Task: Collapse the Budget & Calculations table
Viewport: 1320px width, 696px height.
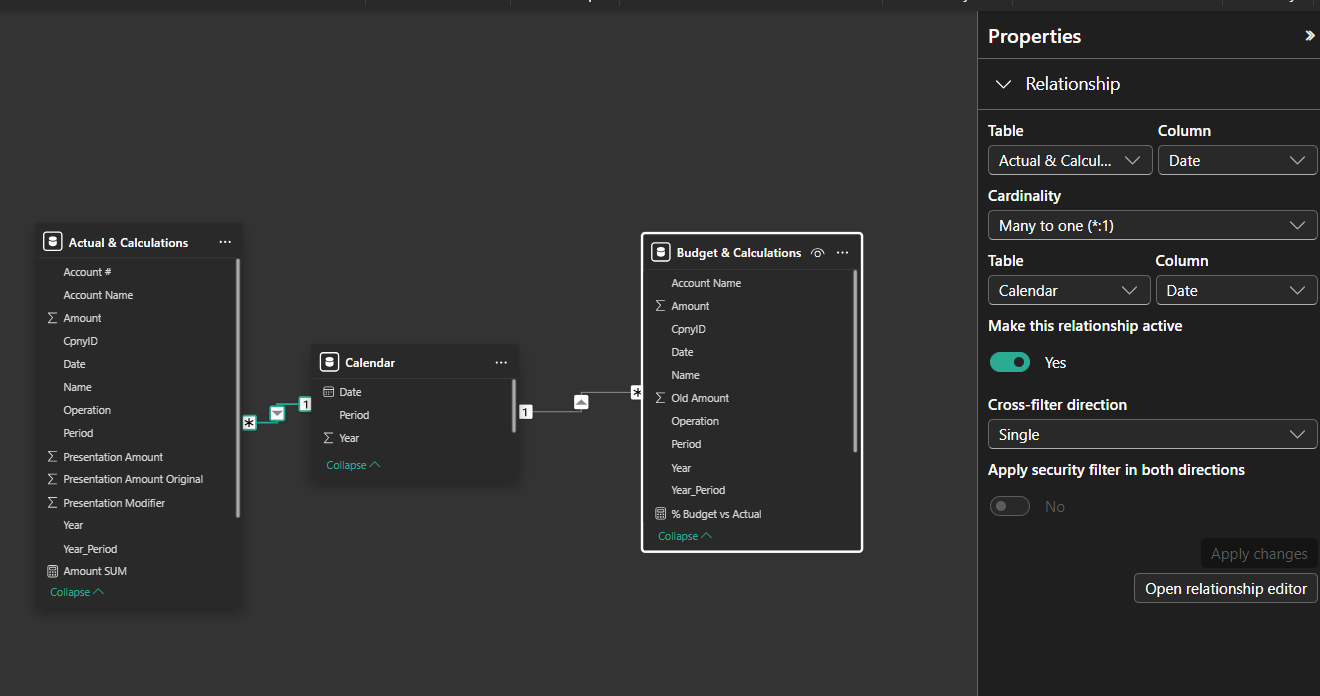Action: pyautogui.click(x=685, y=536)
